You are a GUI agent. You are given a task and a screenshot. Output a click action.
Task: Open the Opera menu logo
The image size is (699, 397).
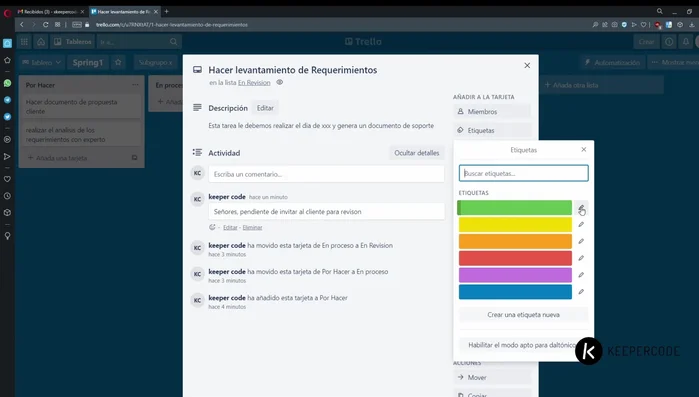click(7, 13)
